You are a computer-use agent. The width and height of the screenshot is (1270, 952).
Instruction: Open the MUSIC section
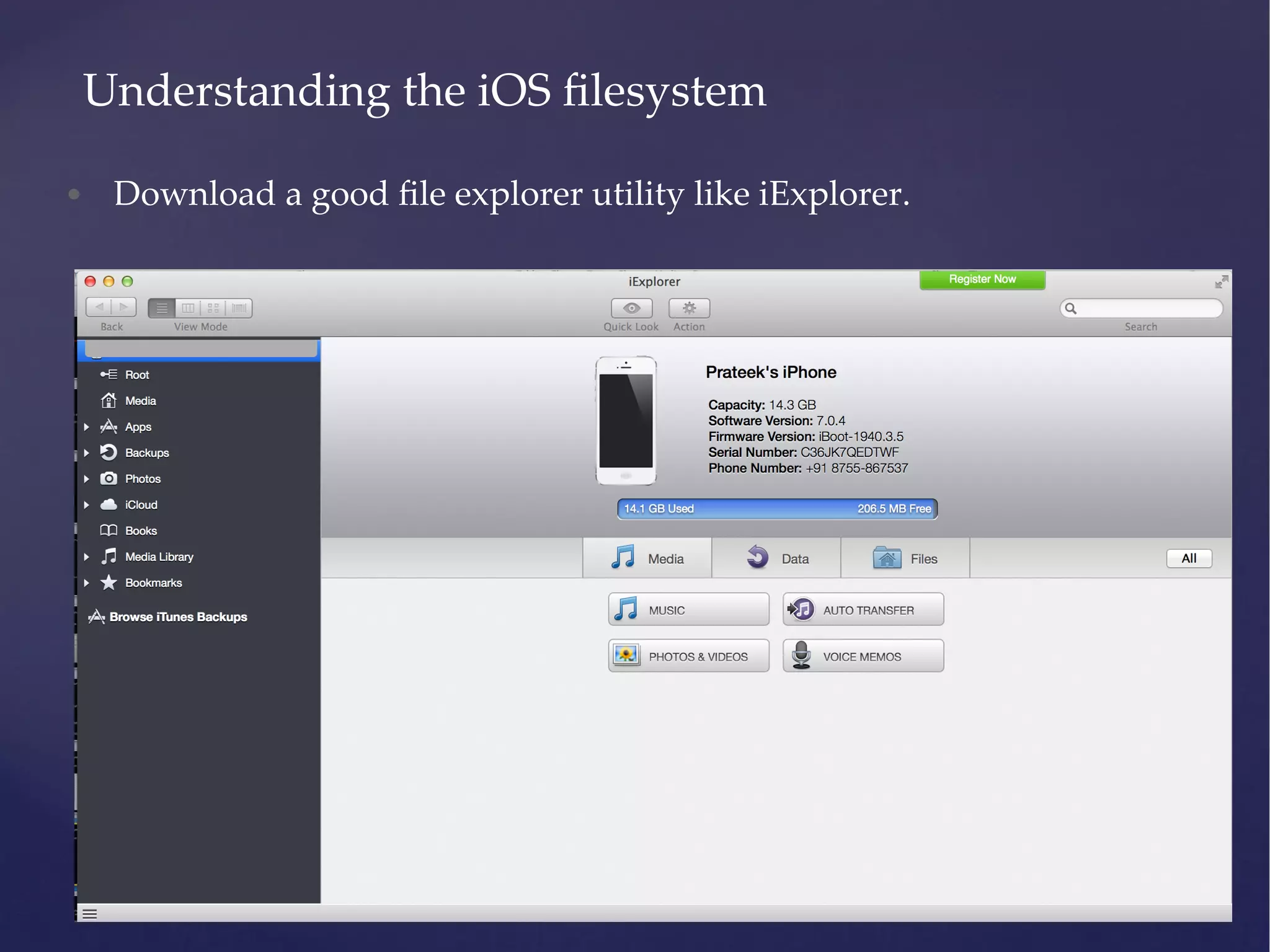tap(688, 609)
